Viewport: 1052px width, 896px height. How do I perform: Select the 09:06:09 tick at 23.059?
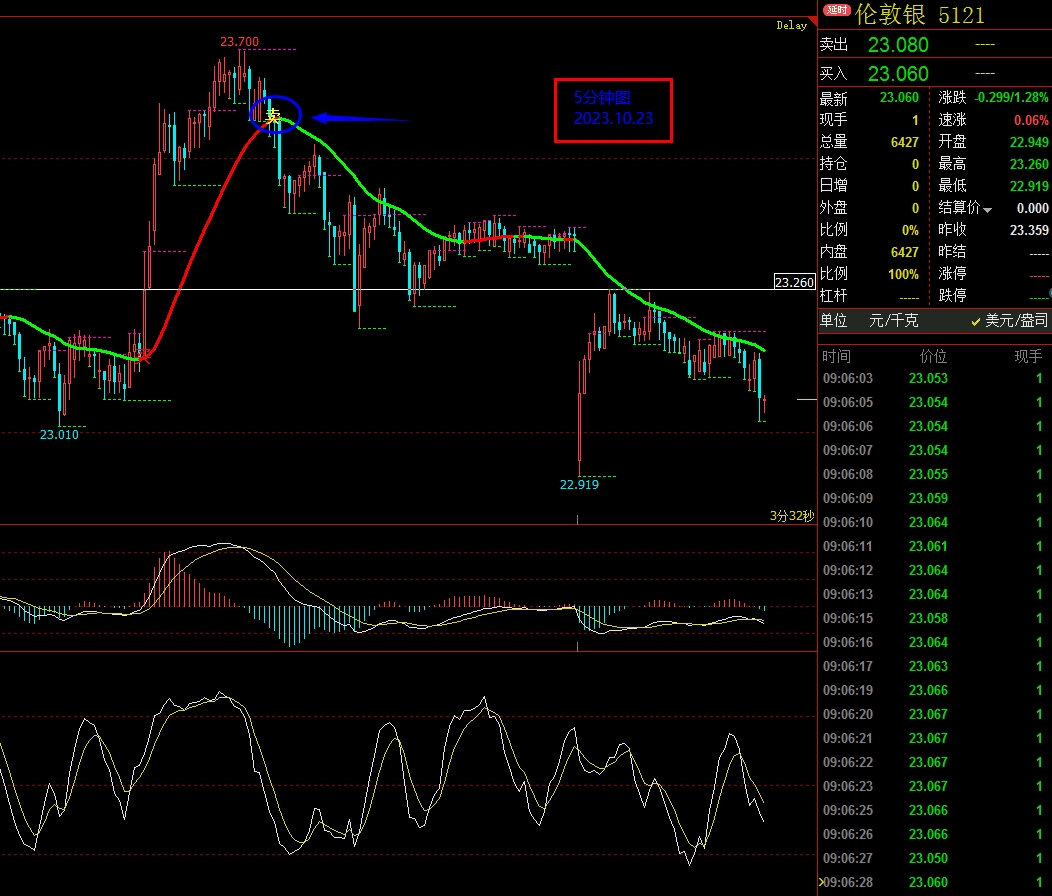pos(934,499)
